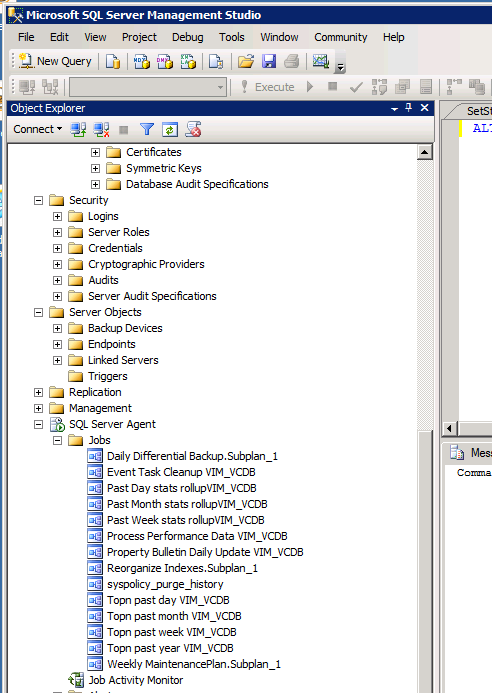Screen dimensions: 492x693
Task: Expand the Logins folder
Action: click(57, 217)
